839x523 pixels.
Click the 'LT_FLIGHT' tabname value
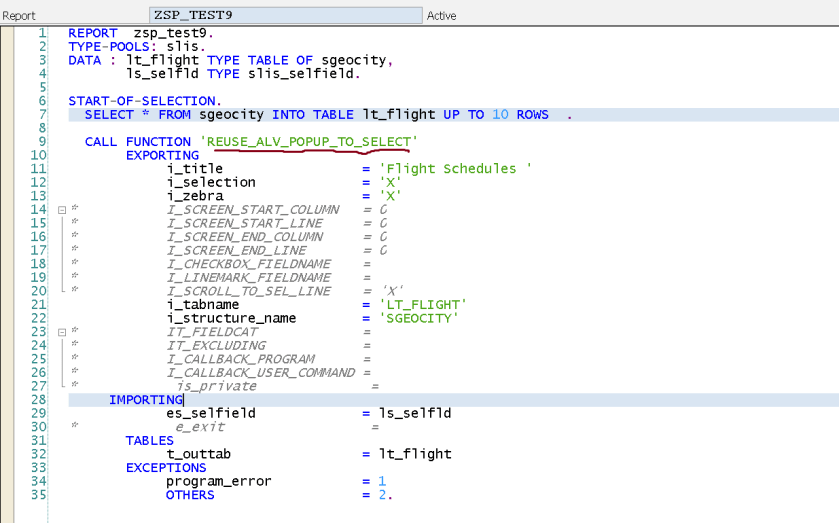[422, 305]
